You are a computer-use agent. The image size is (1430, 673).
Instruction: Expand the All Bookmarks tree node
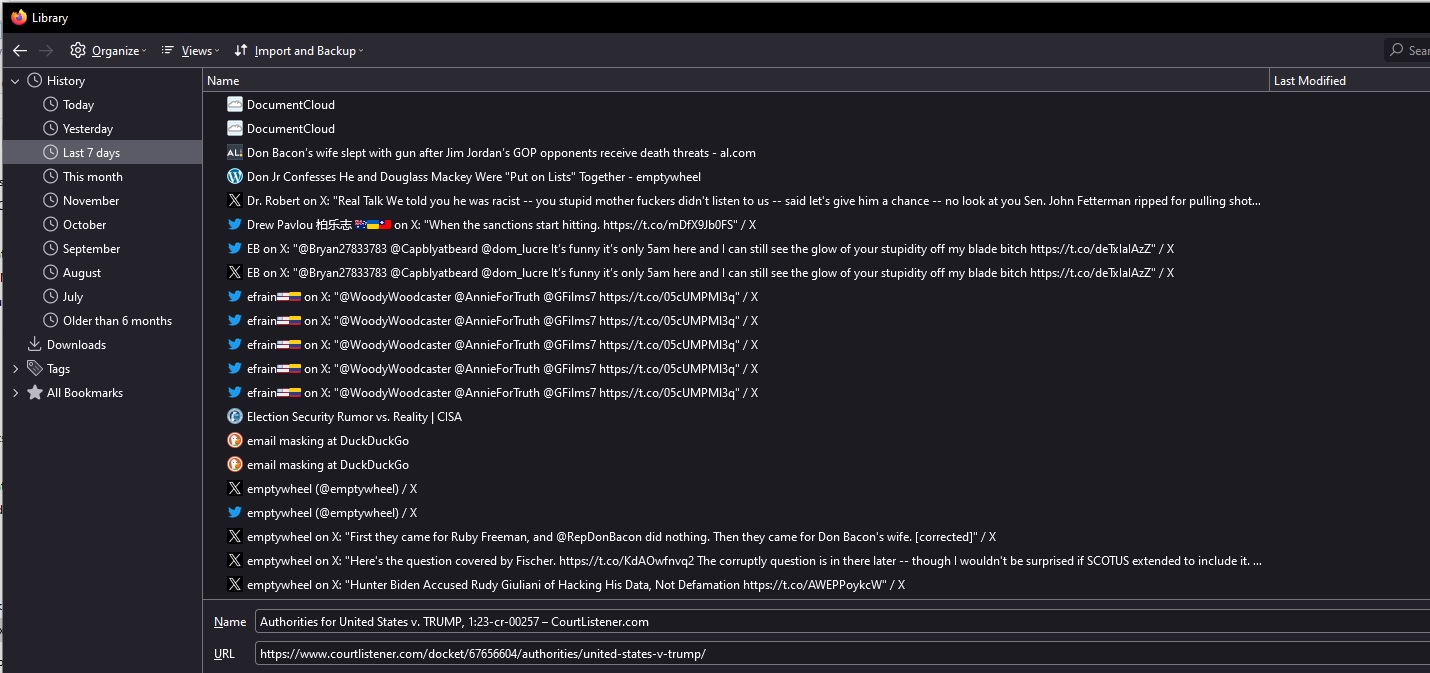[x=15, y=393]
